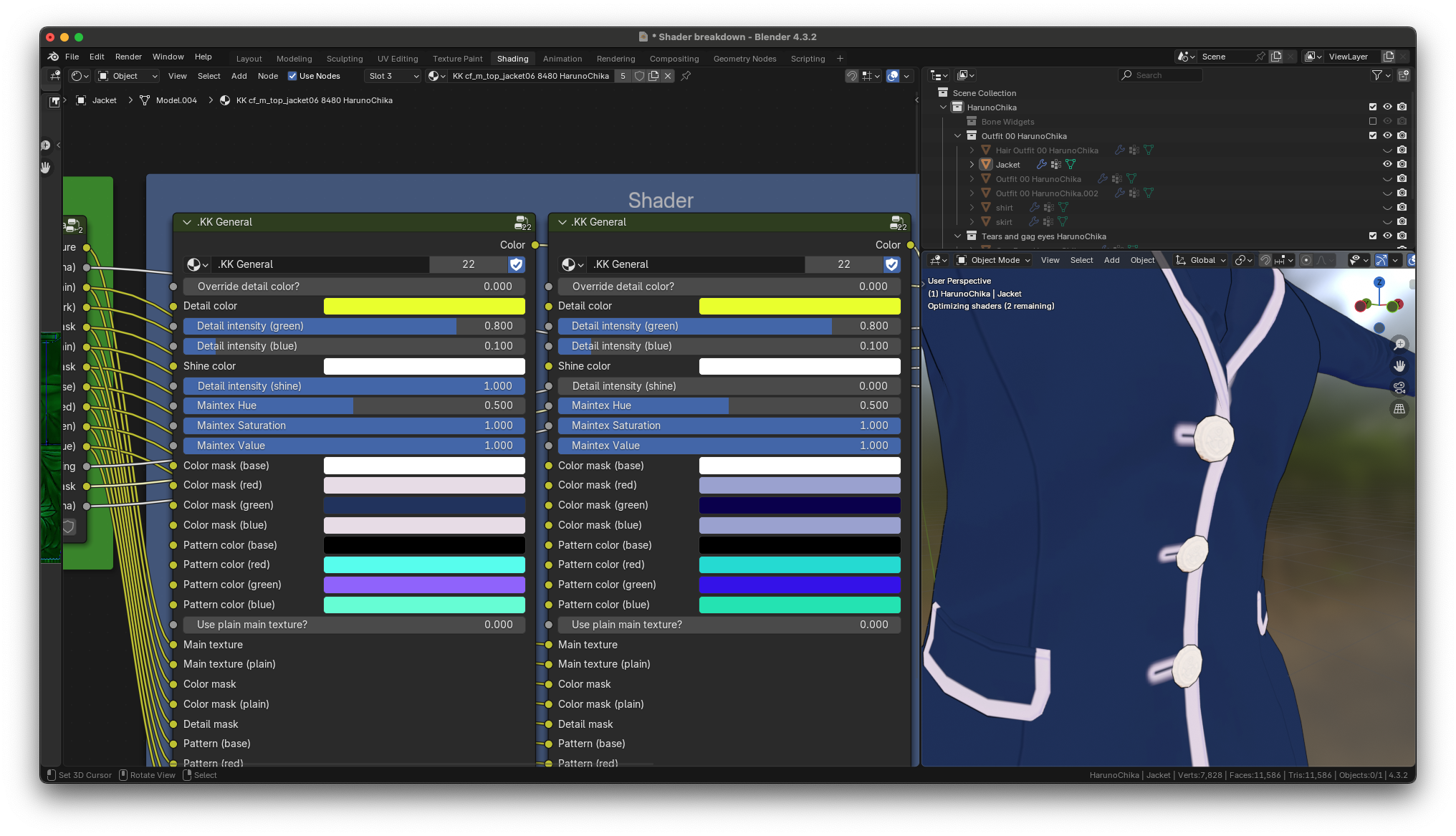This screenshot has height=836, width=1456.
Task: Click the camera view icon in viewport
Action: click(x=1399, y=388)
